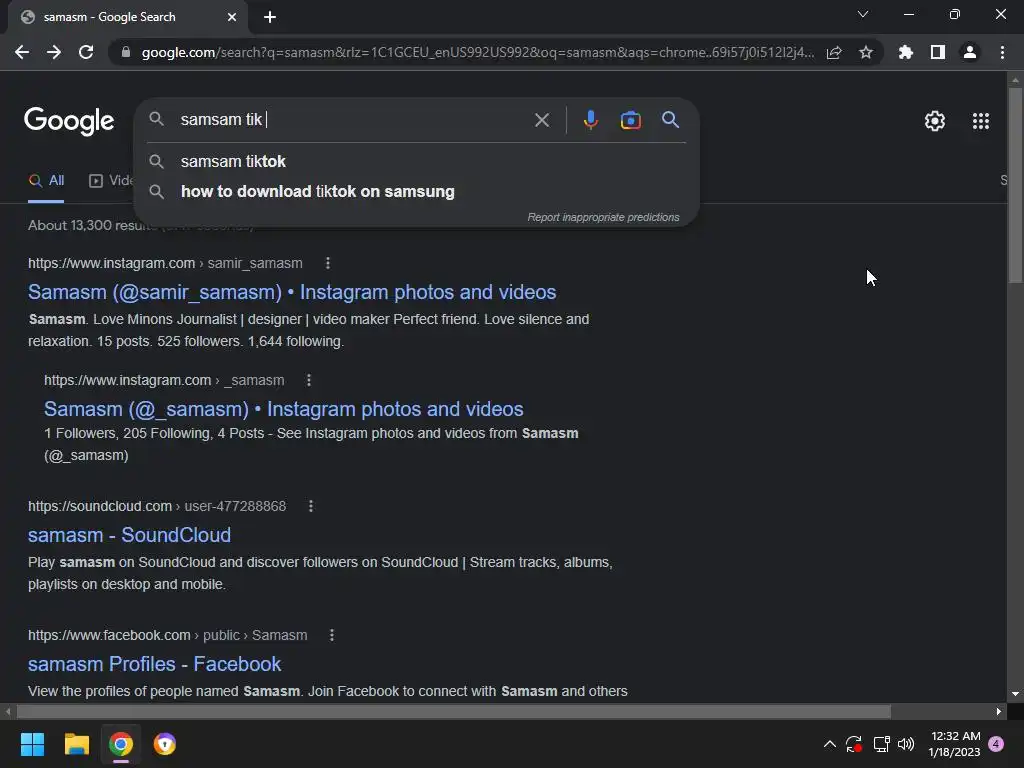Image resolution: width=1024 pixels, height=768 pixels.
Task: Go back to the previous page
Action: 22,52
